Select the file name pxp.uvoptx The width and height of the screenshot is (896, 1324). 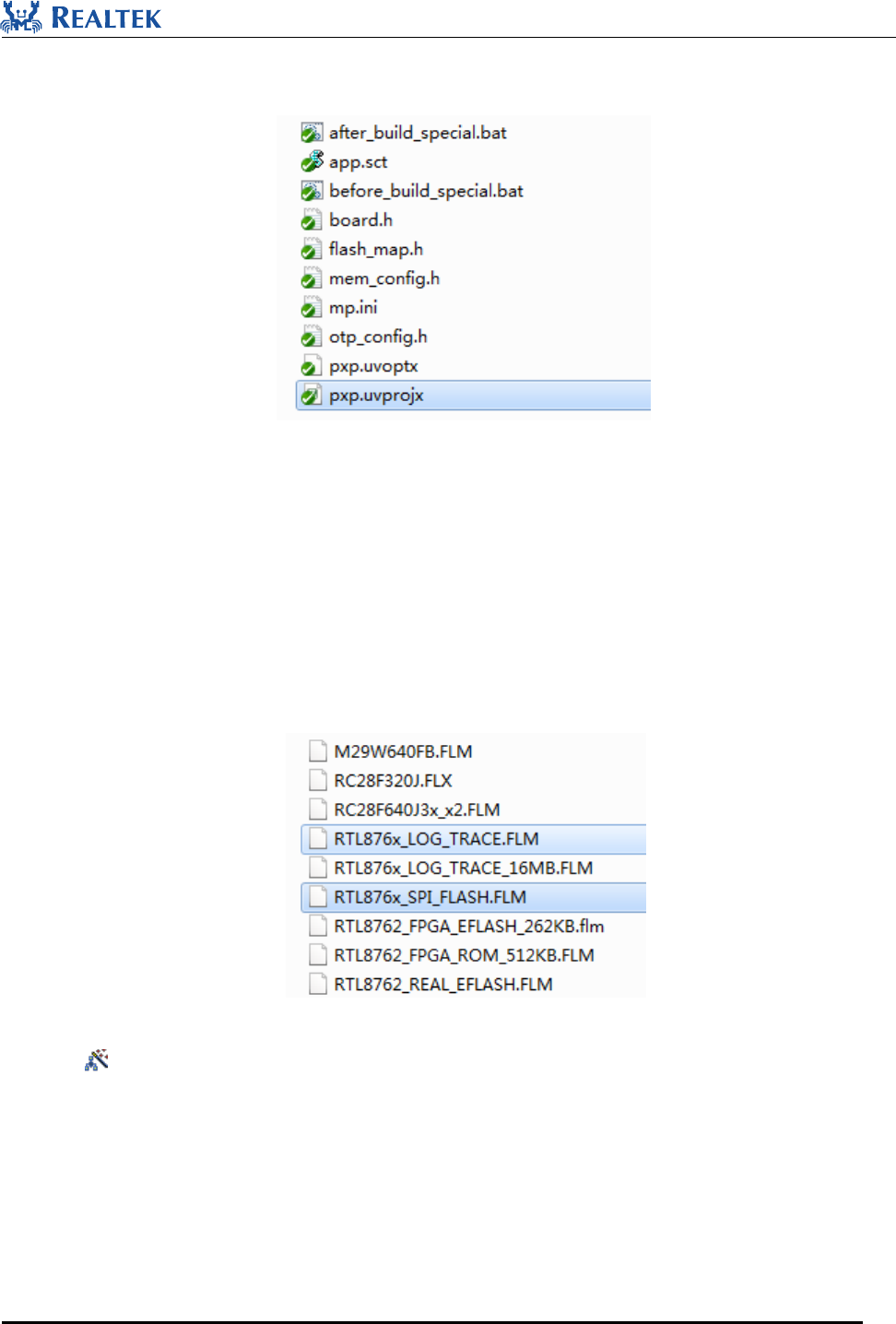click(373, 366)
